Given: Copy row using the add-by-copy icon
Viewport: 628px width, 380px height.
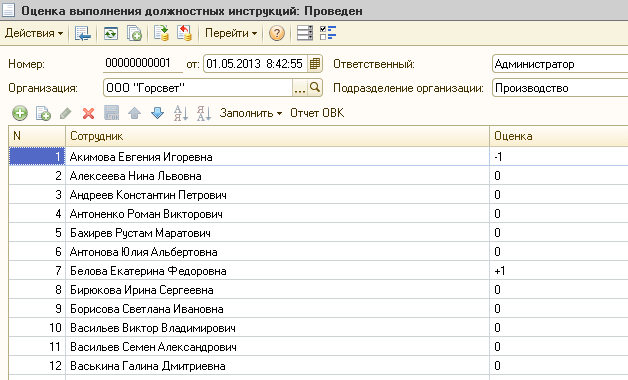Looking at the screenshot, I should tap(43, 113).
